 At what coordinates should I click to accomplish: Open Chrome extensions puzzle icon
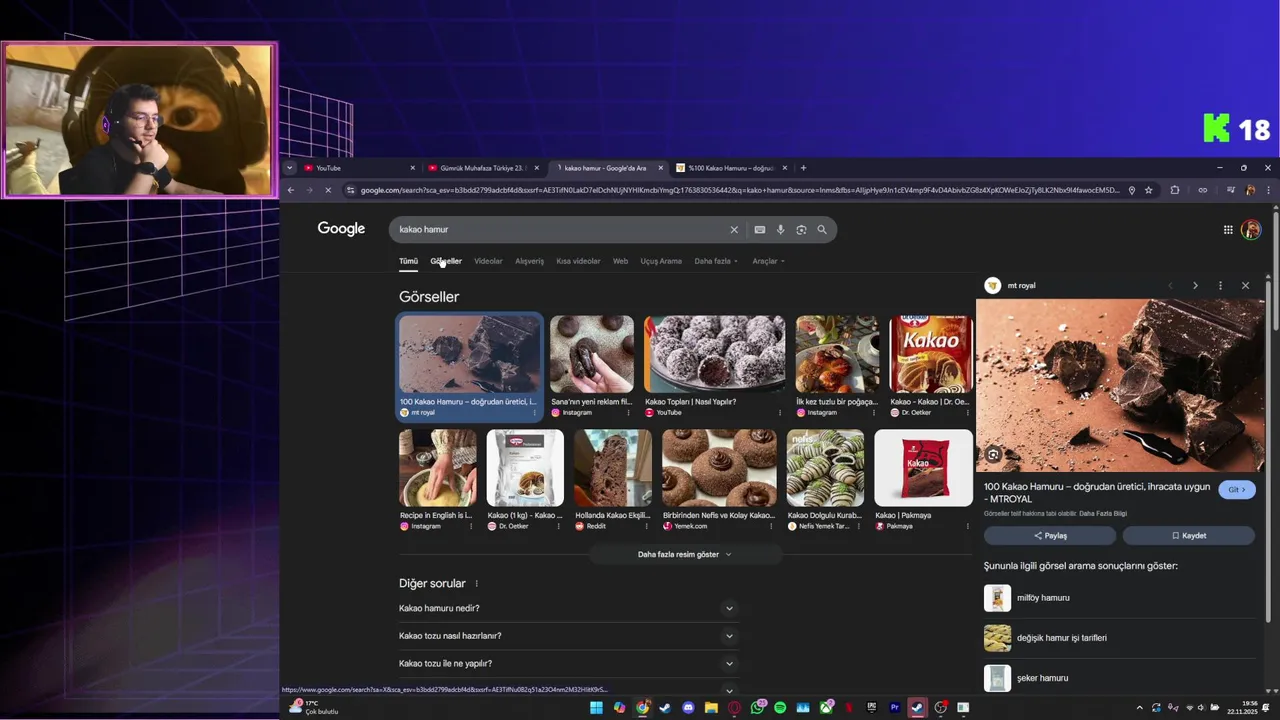tap(1175, 190)
